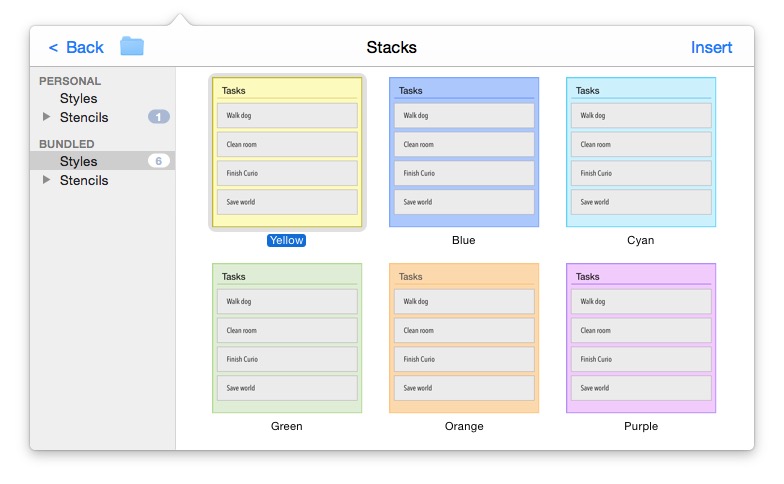784x484 pixels.
Task: Select Styles under Personal section
Action: point(78,98)
